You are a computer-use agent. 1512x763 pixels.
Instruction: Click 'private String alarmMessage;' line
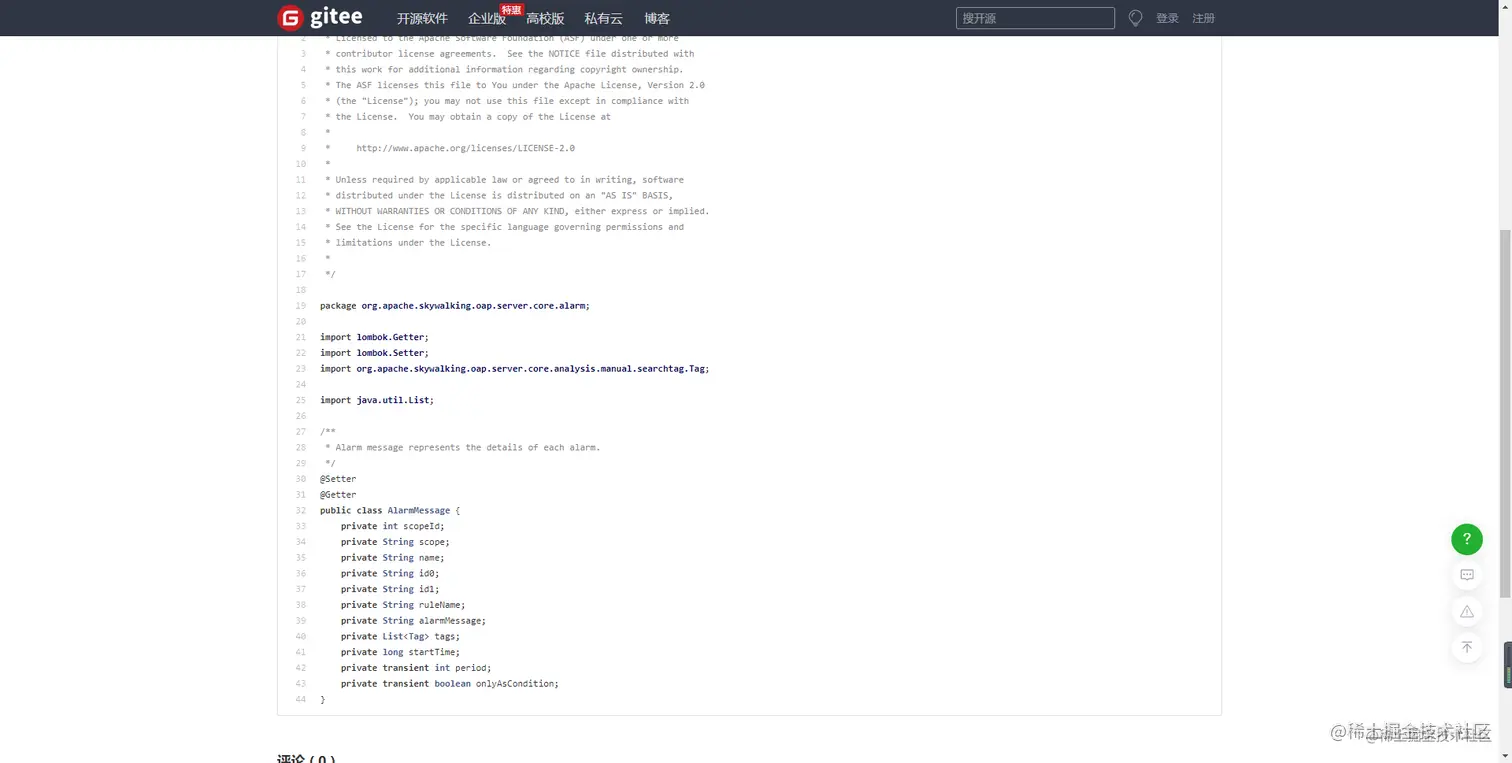tap(413, 621)
